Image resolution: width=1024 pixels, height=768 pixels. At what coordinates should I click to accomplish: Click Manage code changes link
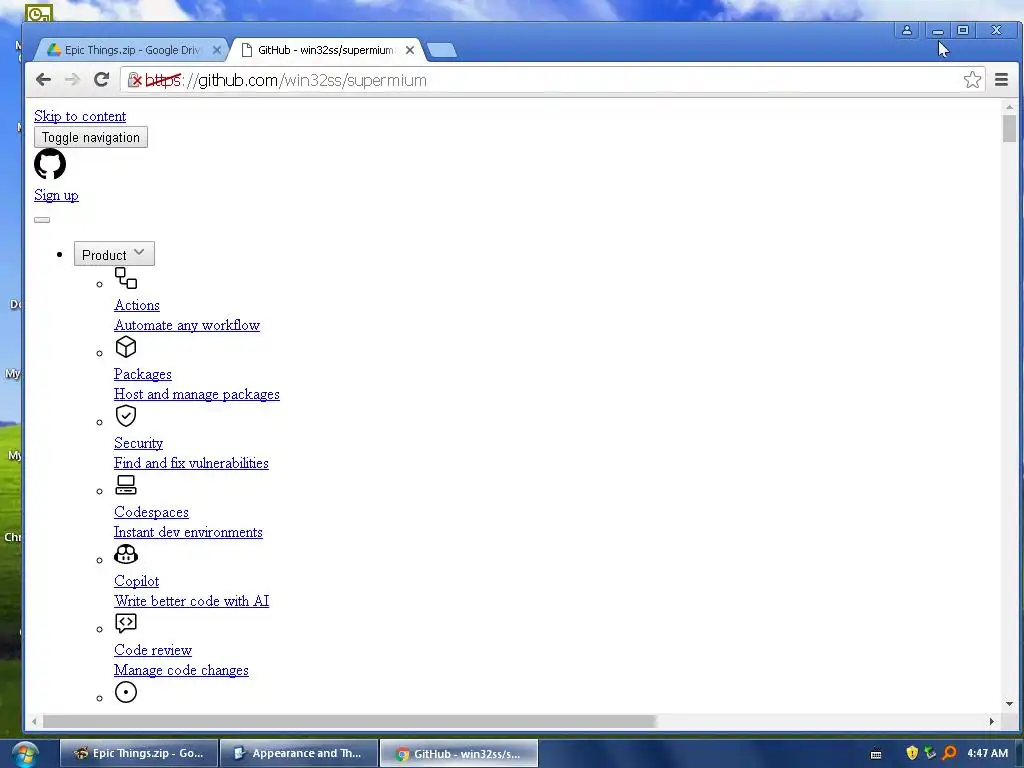click(181, 670)
